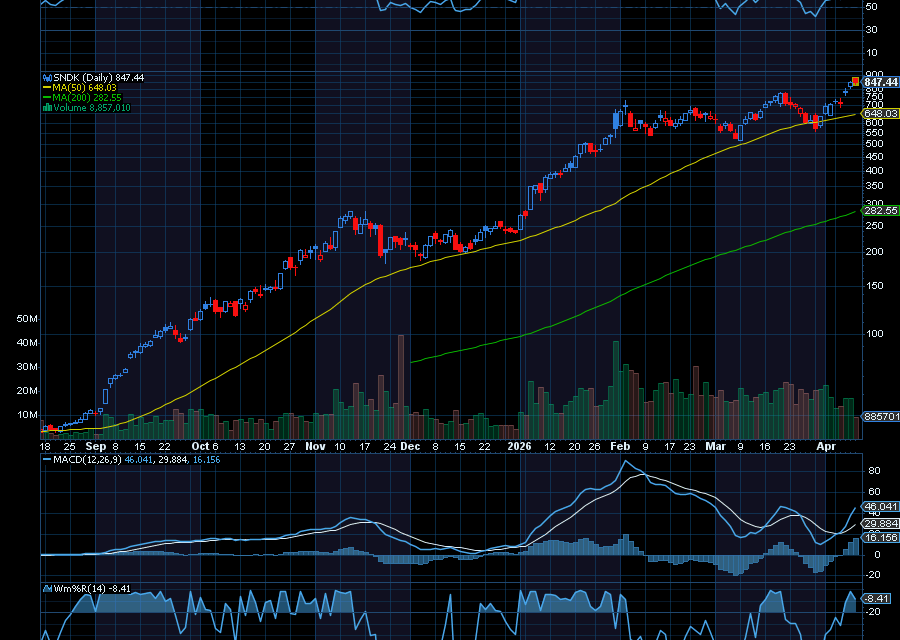Click the green MA(200) line icon in the legend
The width and height of the screenshot is (900, 640).
[46, 96]
